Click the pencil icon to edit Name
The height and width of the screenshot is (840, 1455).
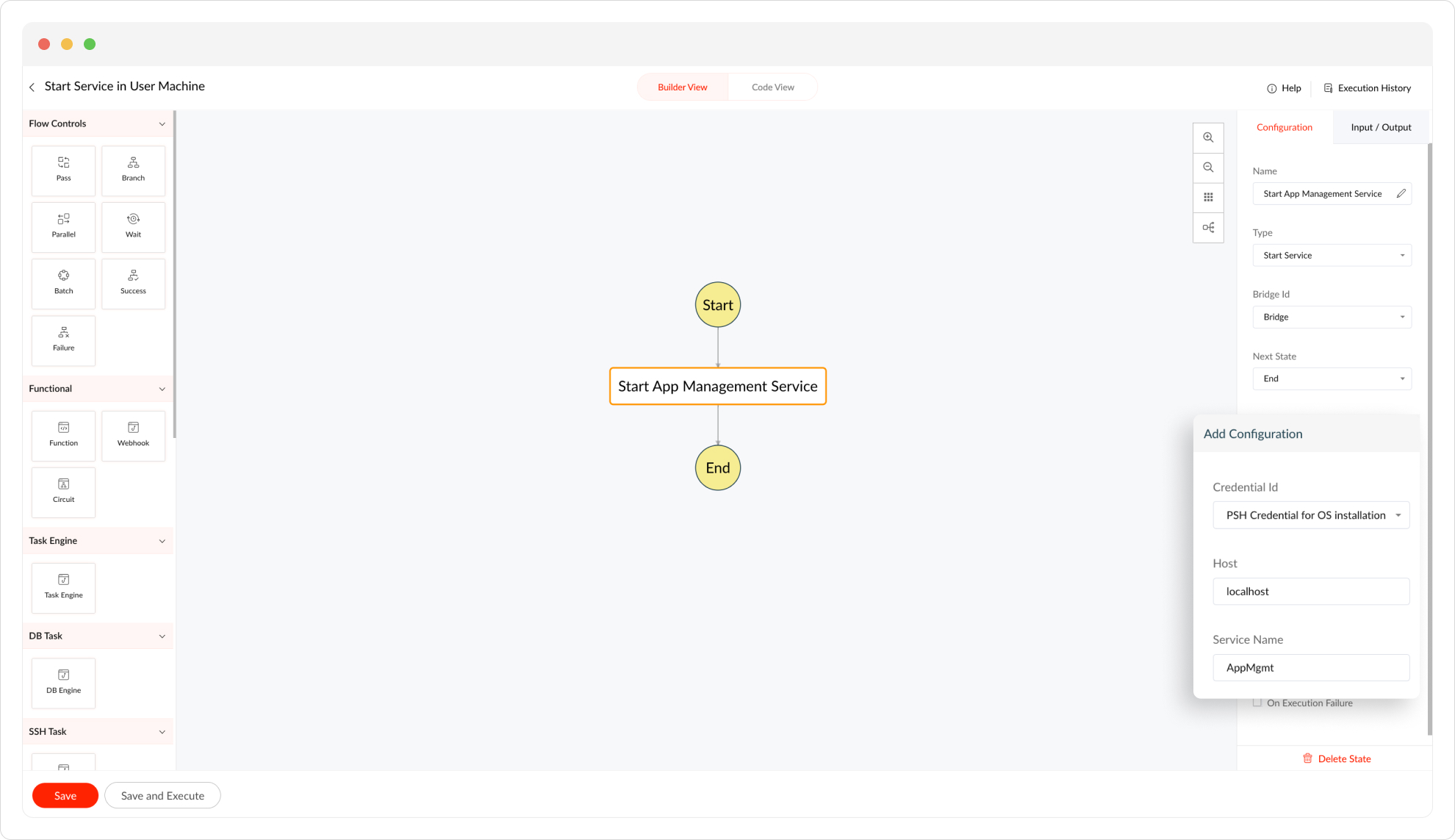(1401, 194)
